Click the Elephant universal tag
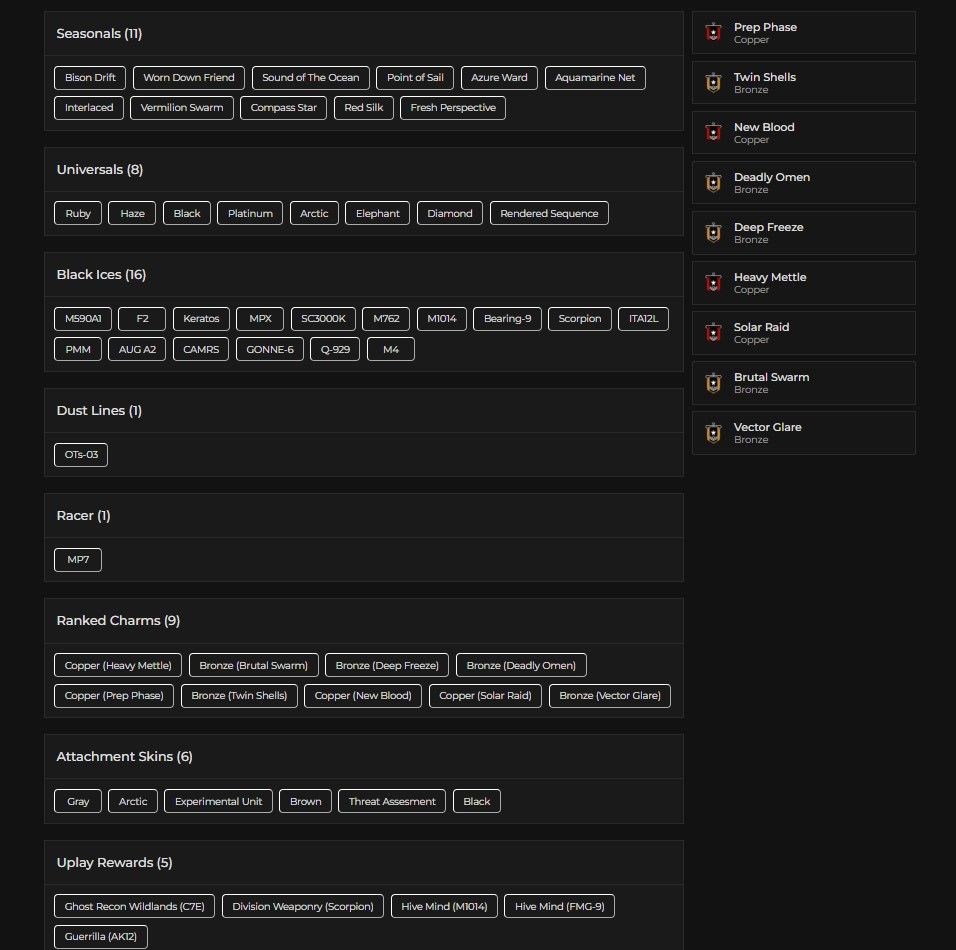The image size is (956, 950). [x=377, y=213]
